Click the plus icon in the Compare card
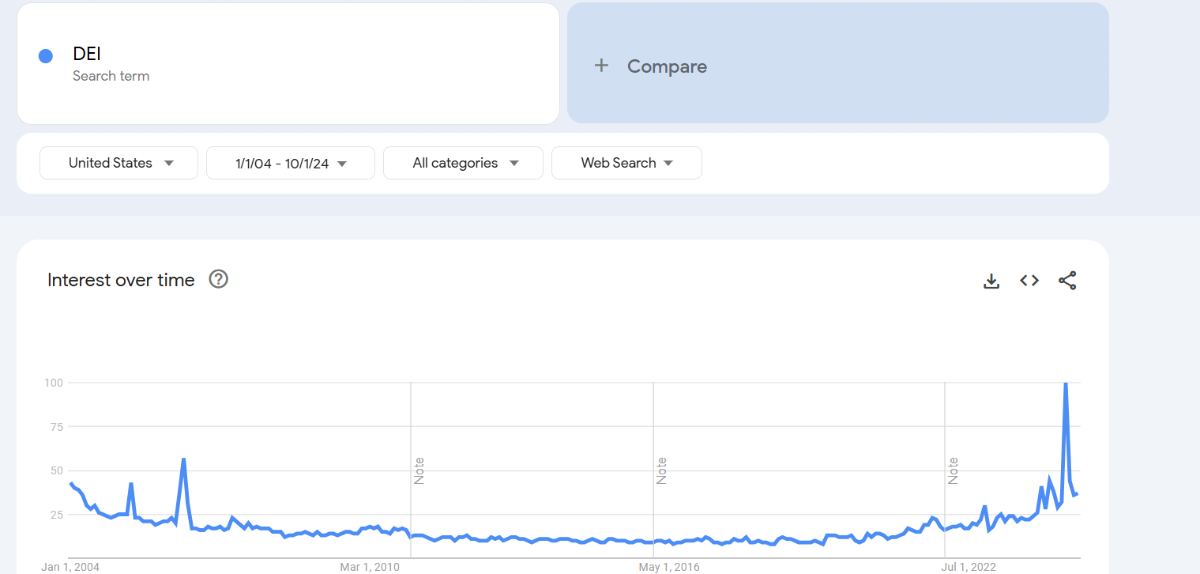Image resolution: width=1200 pixels, height=574 pixels. point(601,66)
